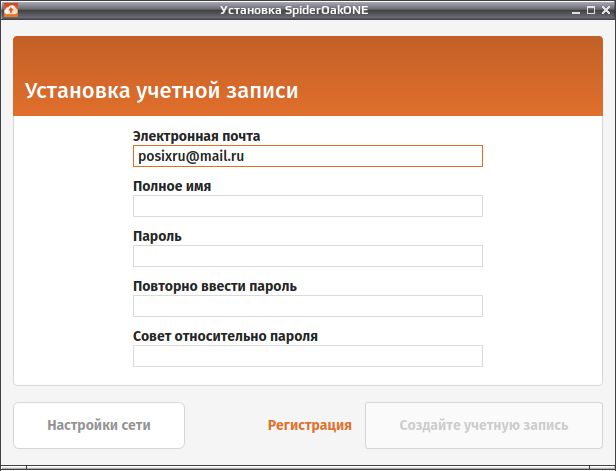Image resolution: width=616 pixels, height=471 pixels.
Task: Minimize the SpiderOakONE setup window
Action: (x=576, y=11)
